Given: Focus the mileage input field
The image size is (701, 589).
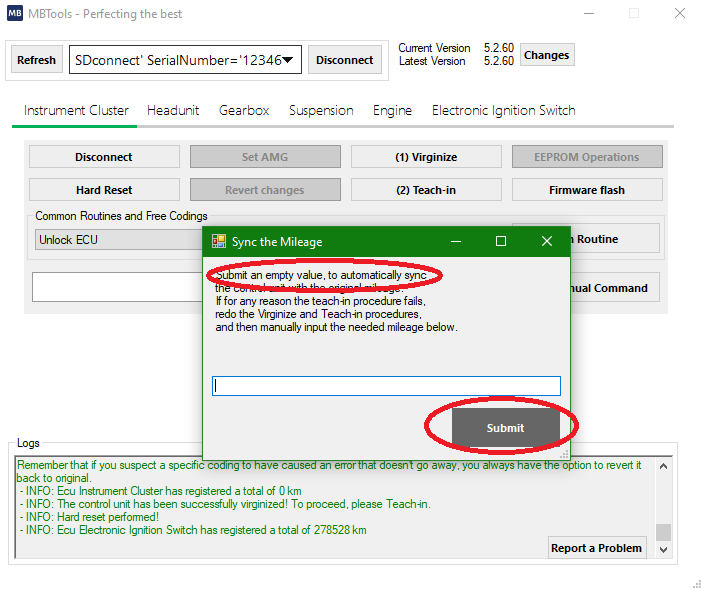Looking at the screenshot, I should 386,386.
